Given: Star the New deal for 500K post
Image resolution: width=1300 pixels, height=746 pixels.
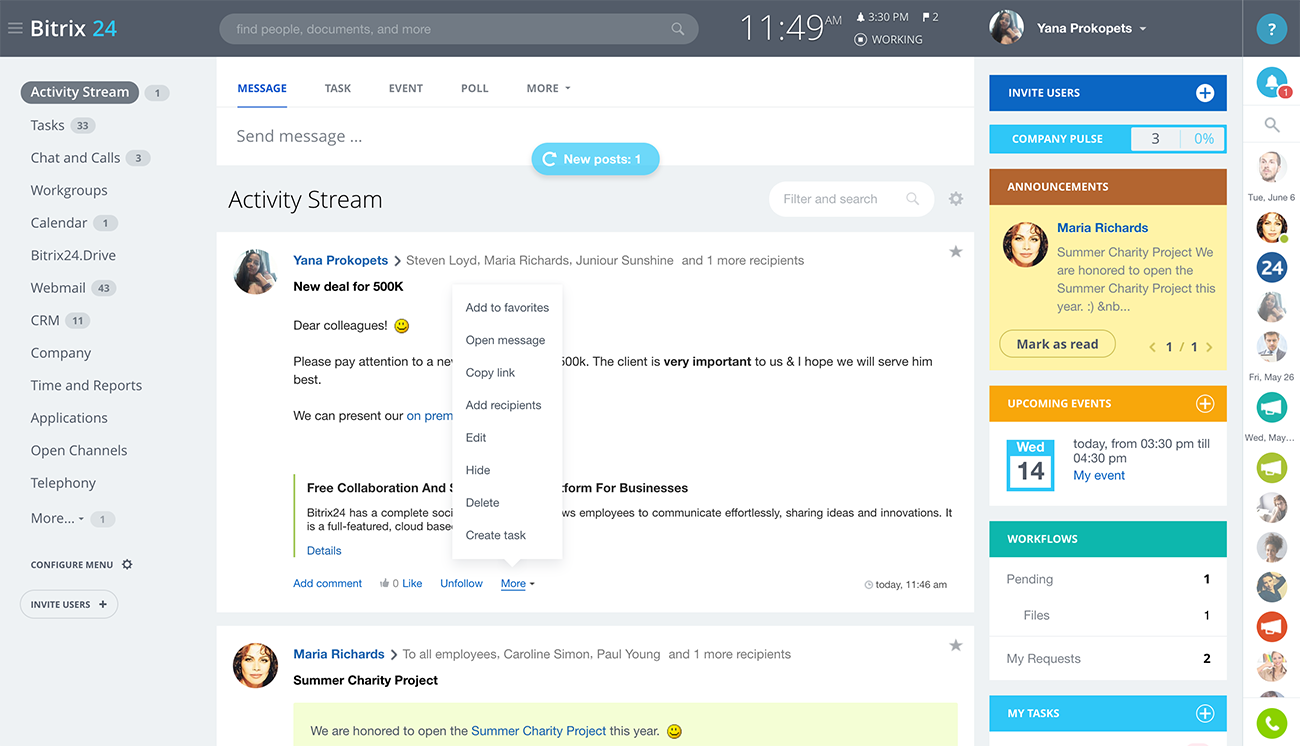Looking at the screenshot, I should coord(955,252).
